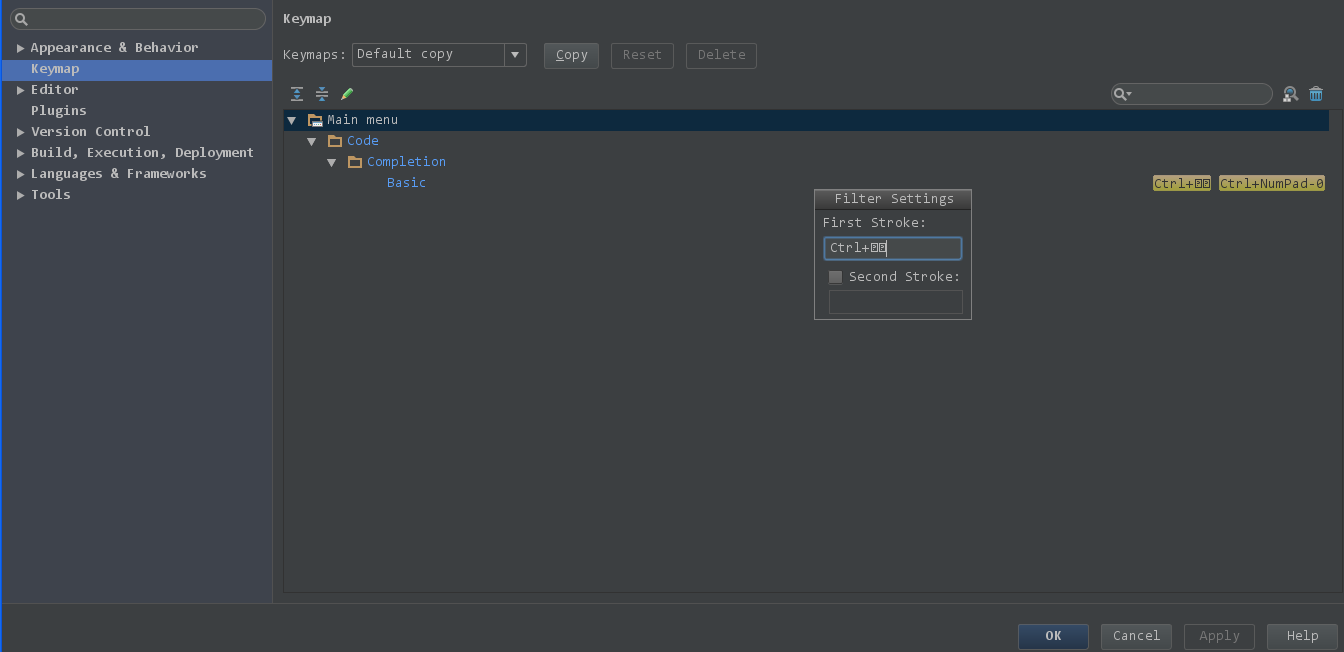
Task: Open the Keymaps dropdown arrow
Action: click(x=515, y=55)
